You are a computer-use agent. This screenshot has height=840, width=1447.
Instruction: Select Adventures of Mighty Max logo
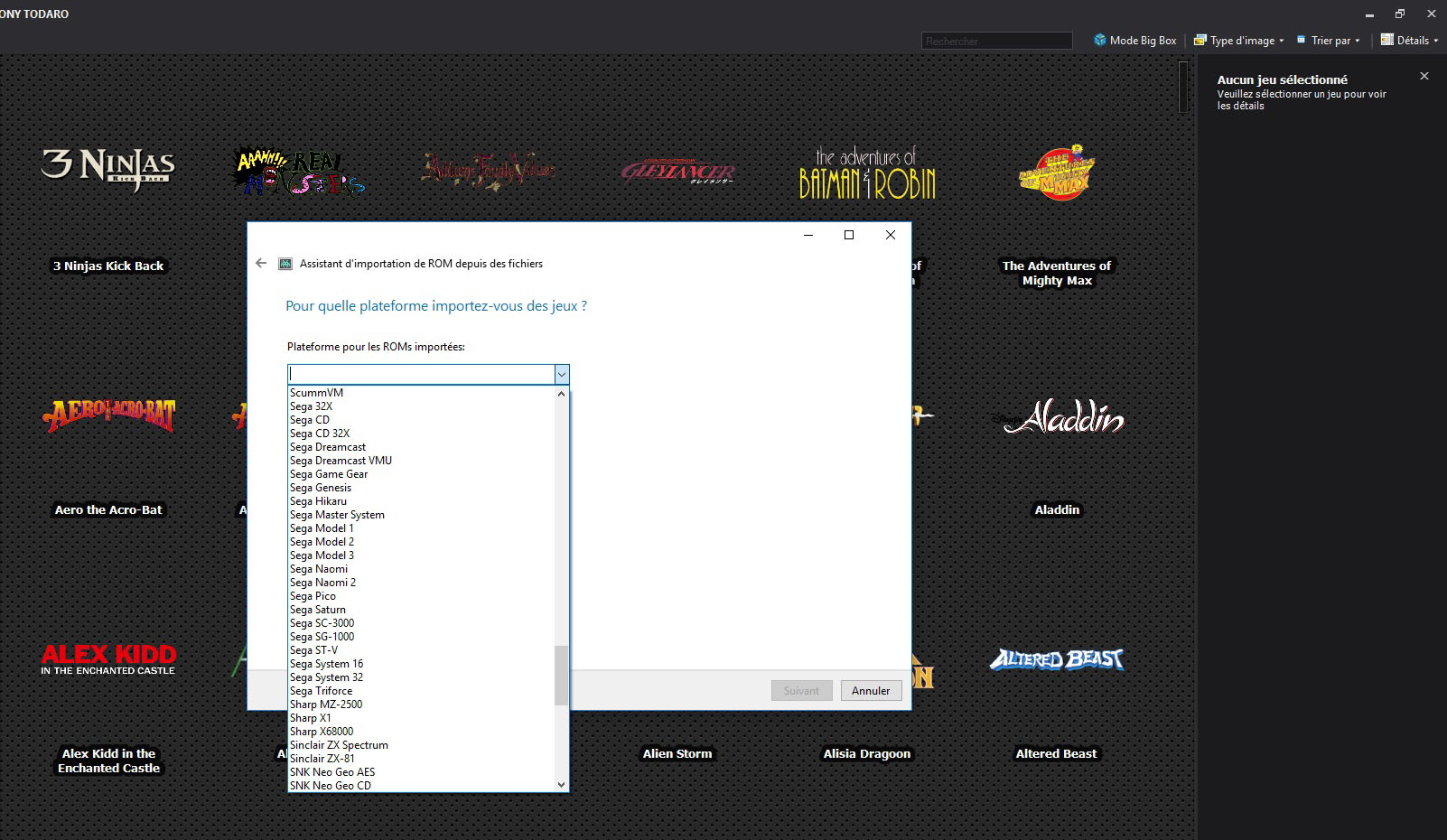(1057, 172)
